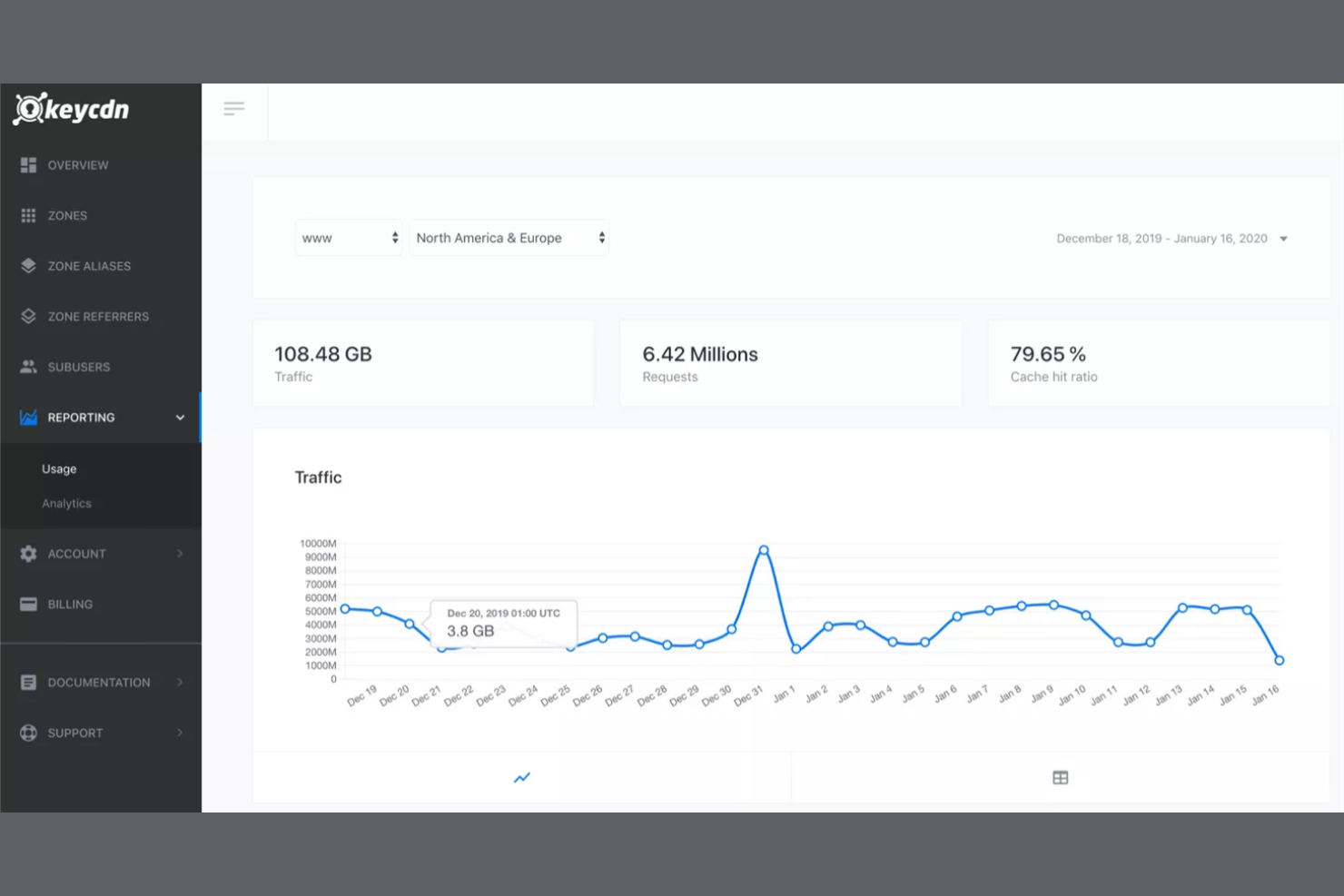This screenshot has width=1344, height=896.
Task: Click the keycdn logo
Action: point(71,108)
